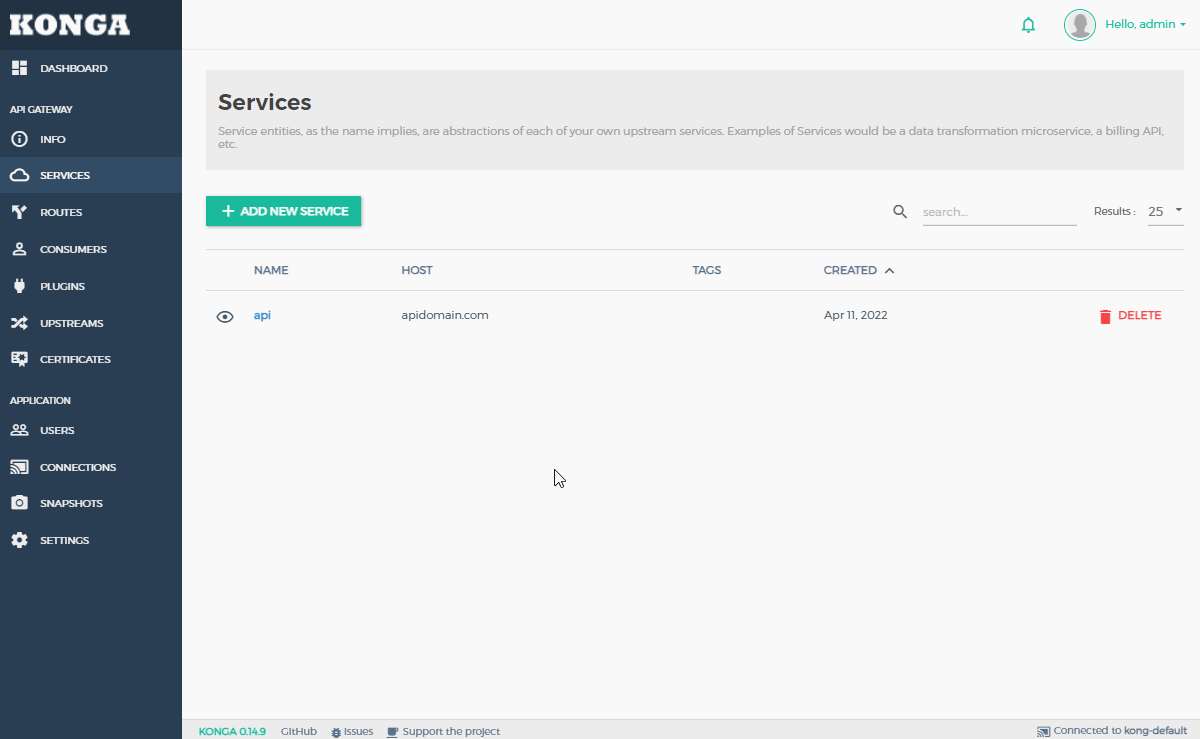Open Snapshots label in sidebar

(71, 503)
